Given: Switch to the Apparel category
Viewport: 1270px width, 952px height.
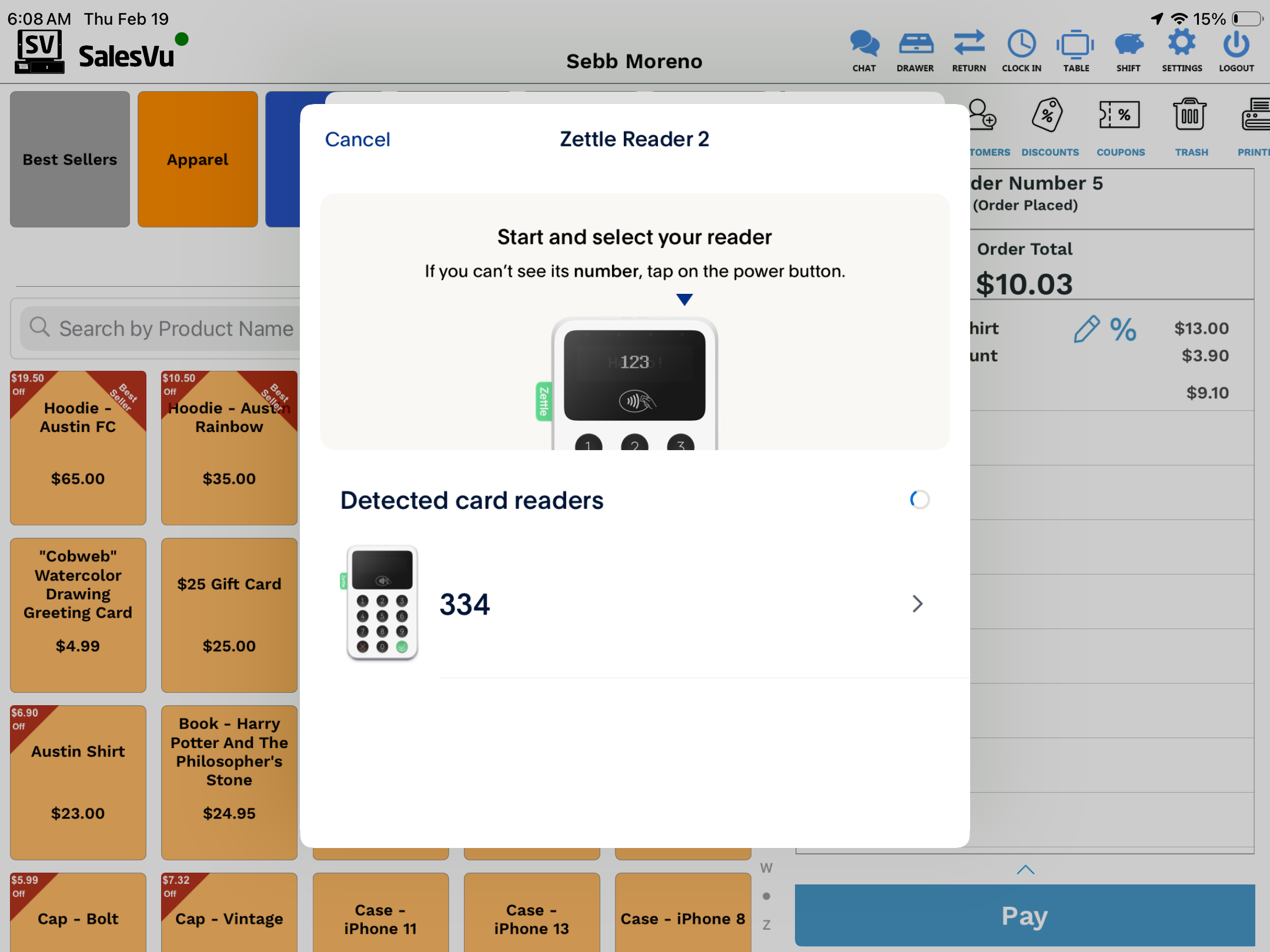Looking at the screenshot, I should pyautogui.click(x=198, y=159).
